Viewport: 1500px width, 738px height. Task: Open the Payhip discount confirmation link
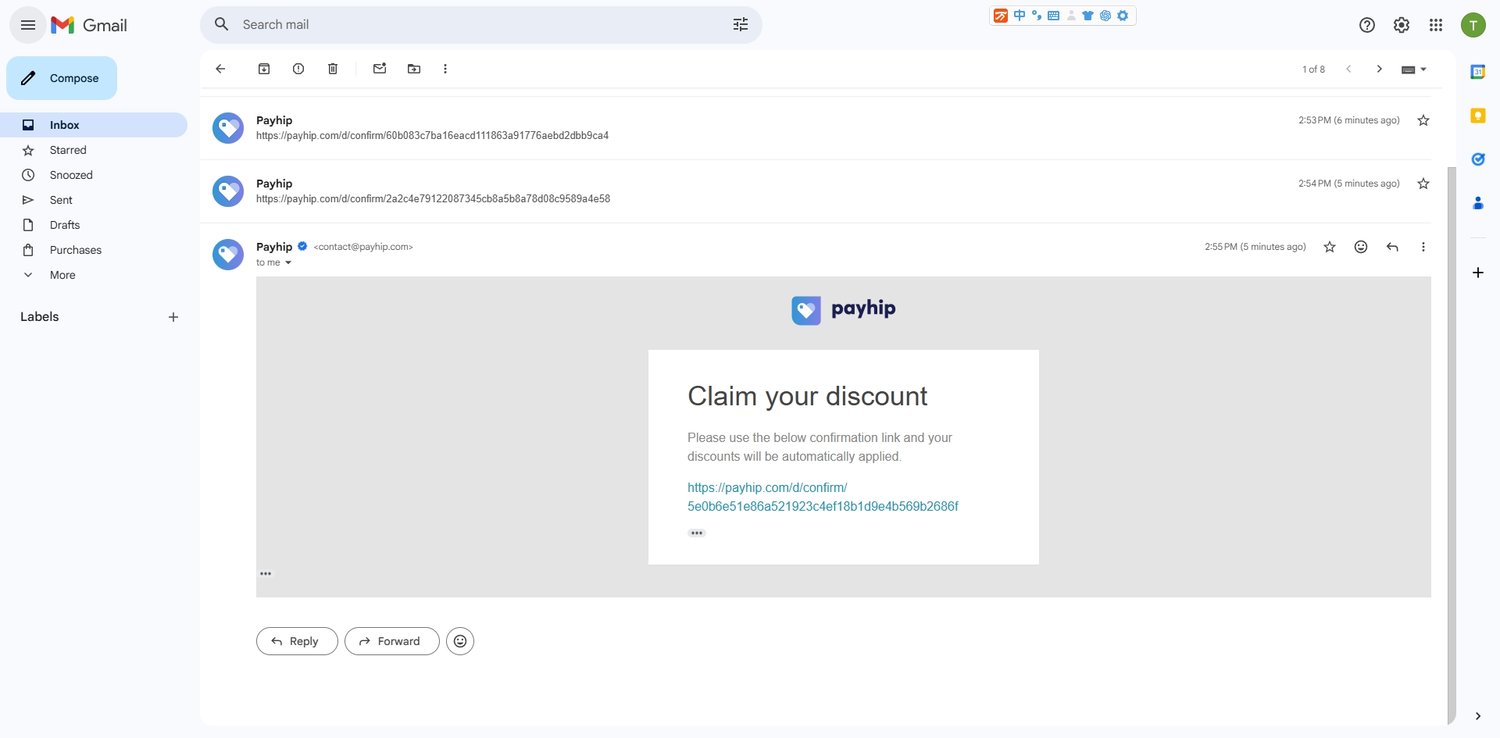tap(823, 497)
